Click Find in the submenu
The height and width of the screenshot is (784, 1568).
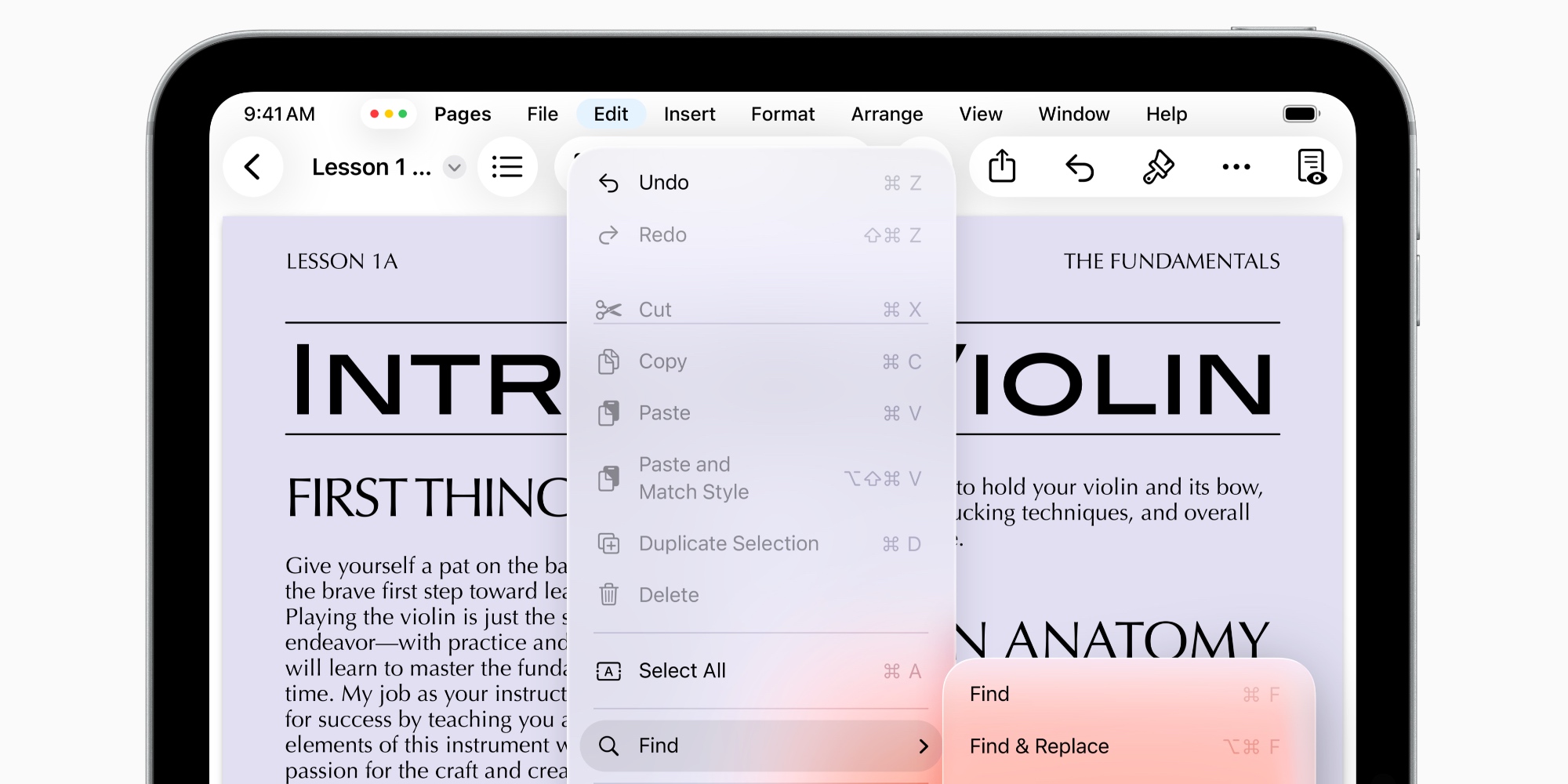coord(989,695)
